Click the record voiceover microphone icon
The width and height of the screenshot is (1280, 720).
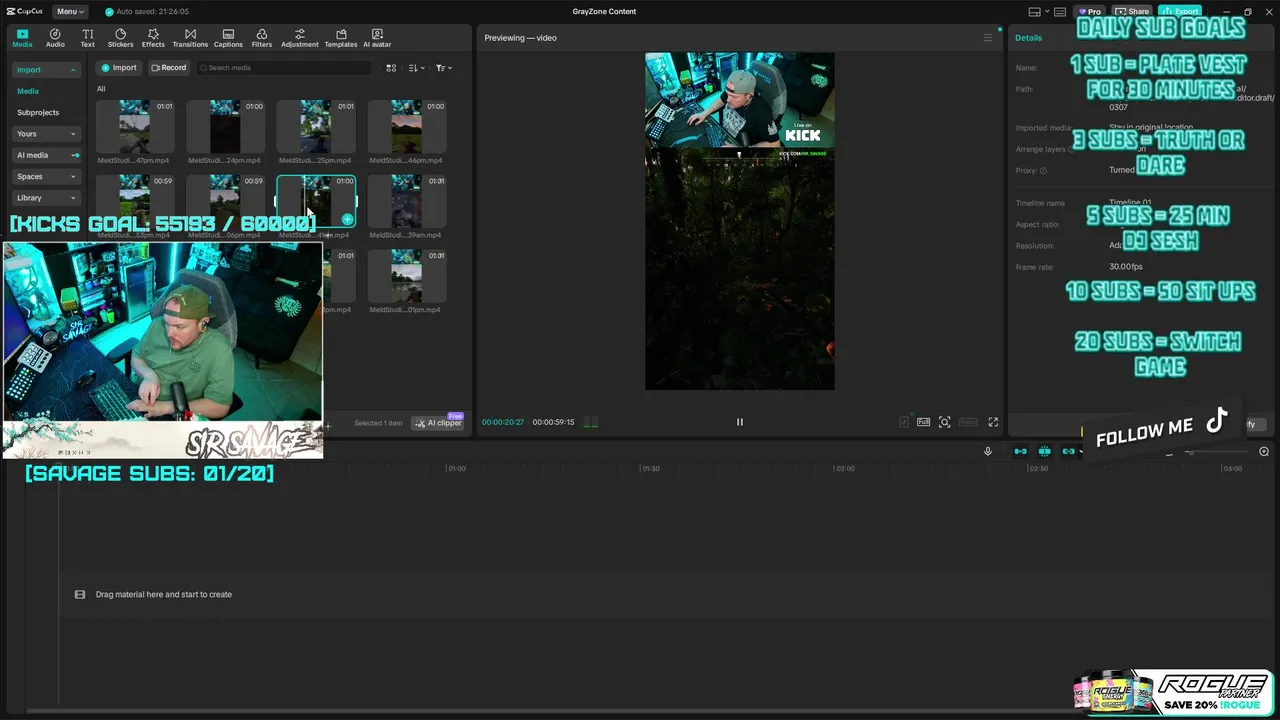(x=988, y=452)
